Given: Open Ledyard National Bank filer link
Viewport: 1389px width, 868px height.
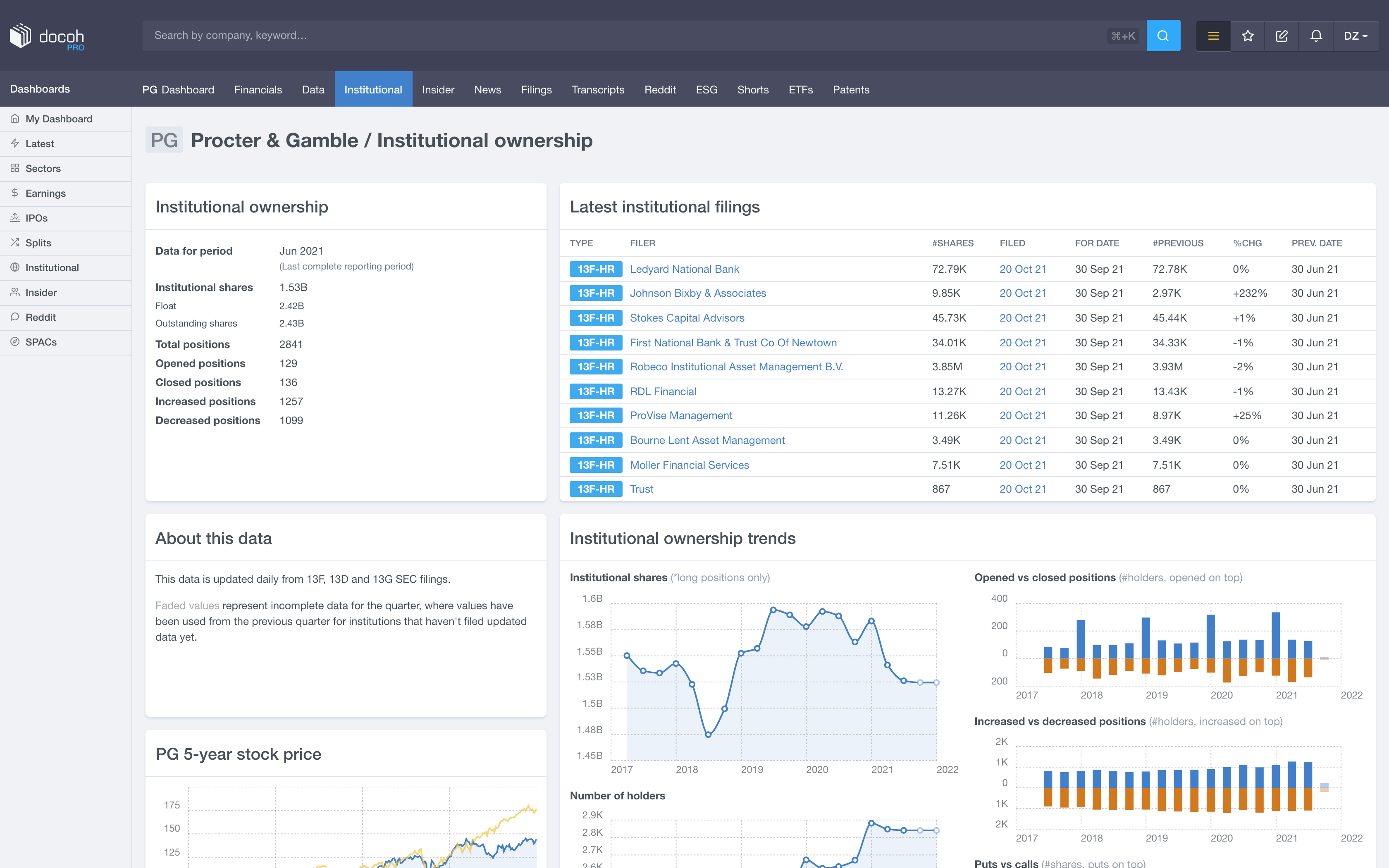Looking at the screenshot, I should (684, 269).
